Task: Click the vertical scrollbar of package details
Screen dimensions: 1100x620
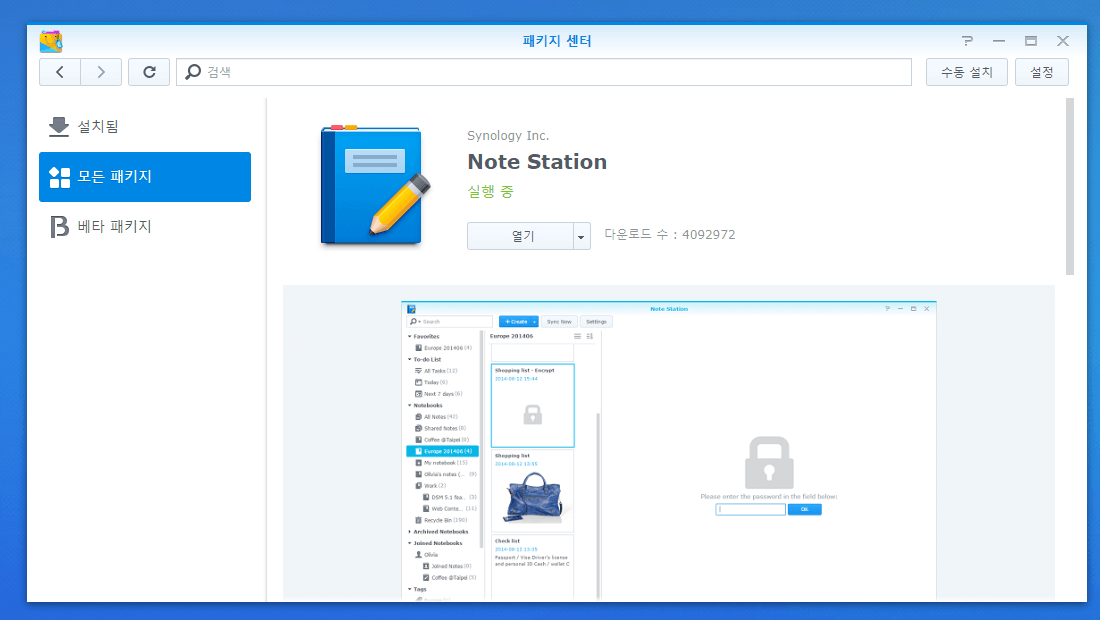Action: click(x=1070, y=187)
